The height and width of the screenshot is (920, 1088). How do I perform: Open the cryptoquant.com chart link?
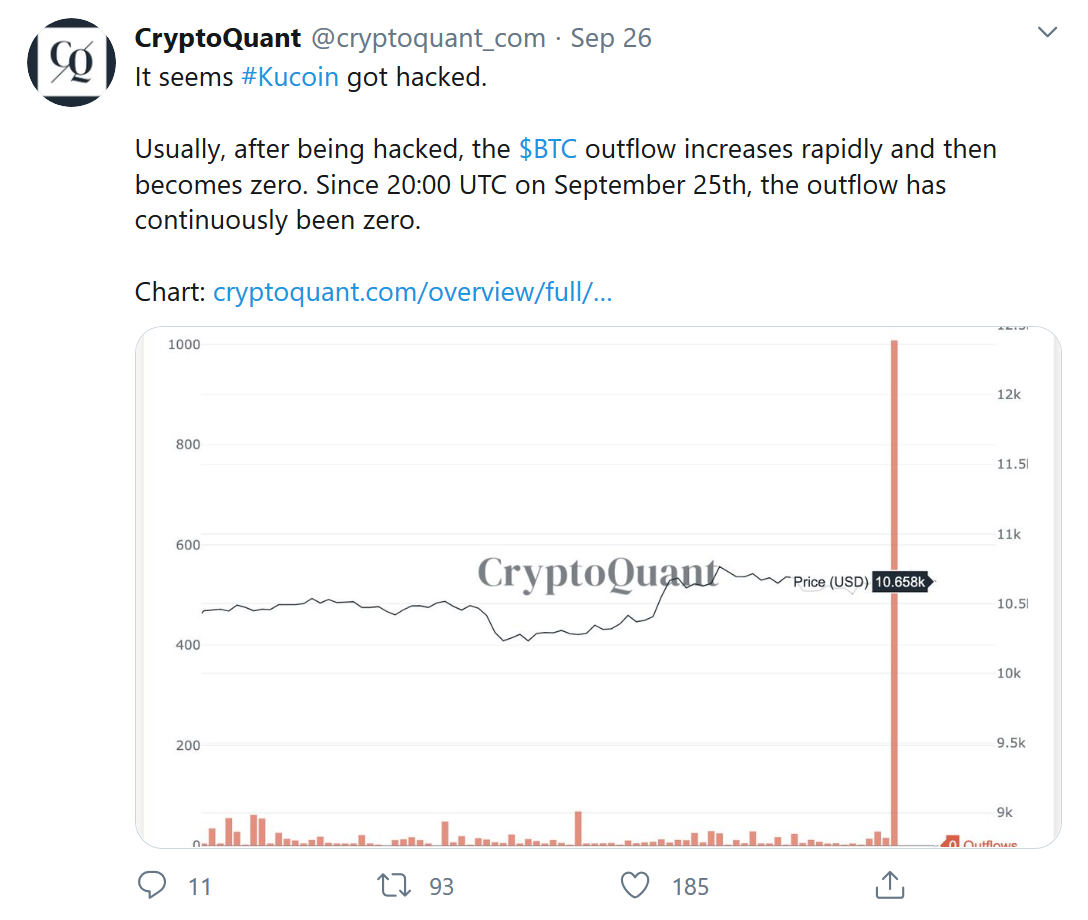[412, 292]
